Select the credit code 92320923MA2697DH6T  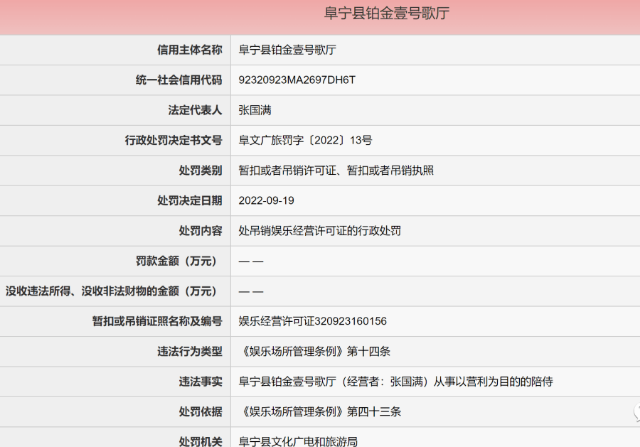tap(296, 79)
